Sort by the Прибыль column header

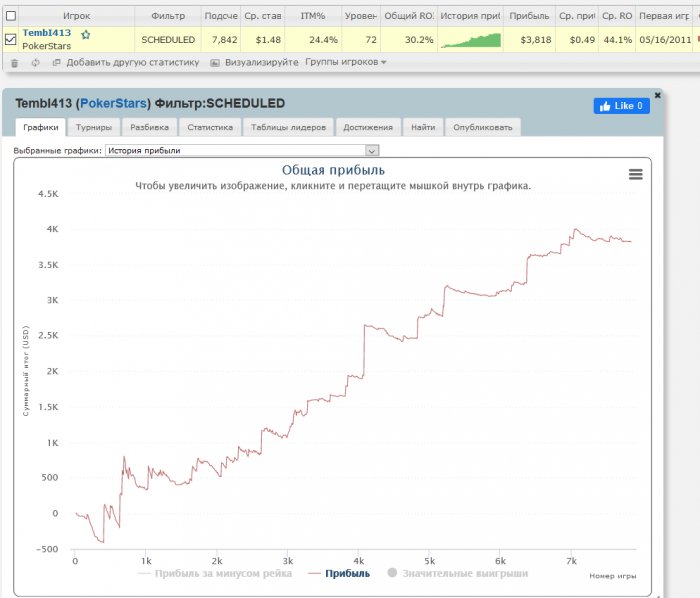point(529,16)
